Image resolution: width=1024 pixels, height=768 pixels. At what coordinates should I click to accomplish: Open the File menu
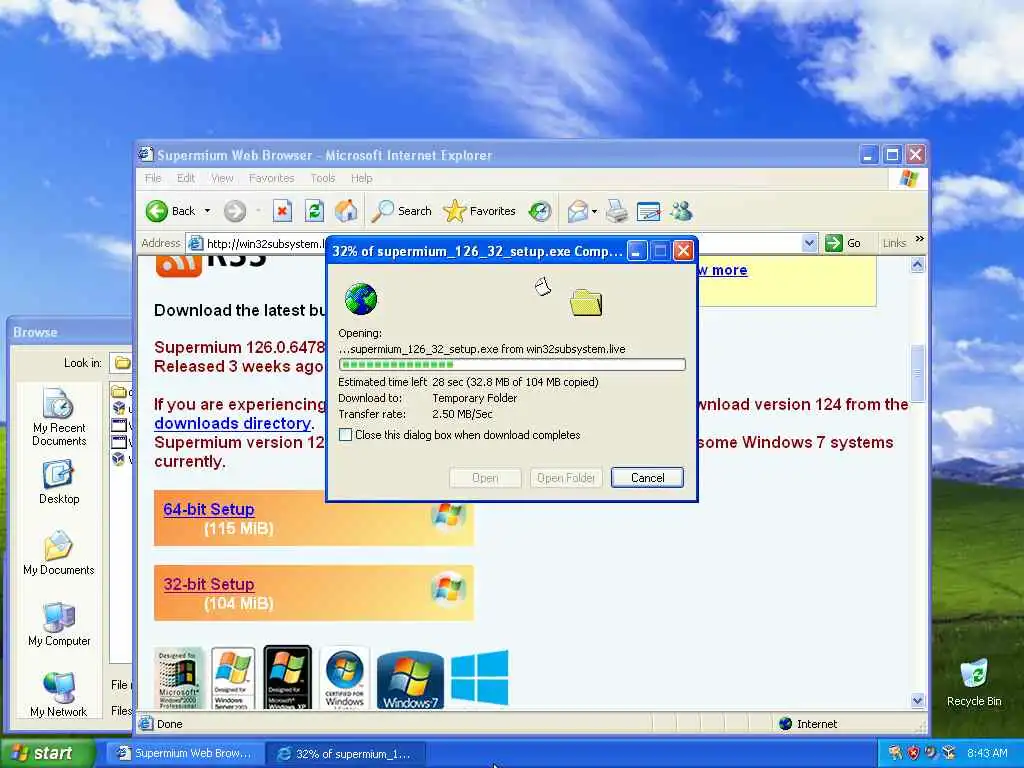[x=153, y=178]
